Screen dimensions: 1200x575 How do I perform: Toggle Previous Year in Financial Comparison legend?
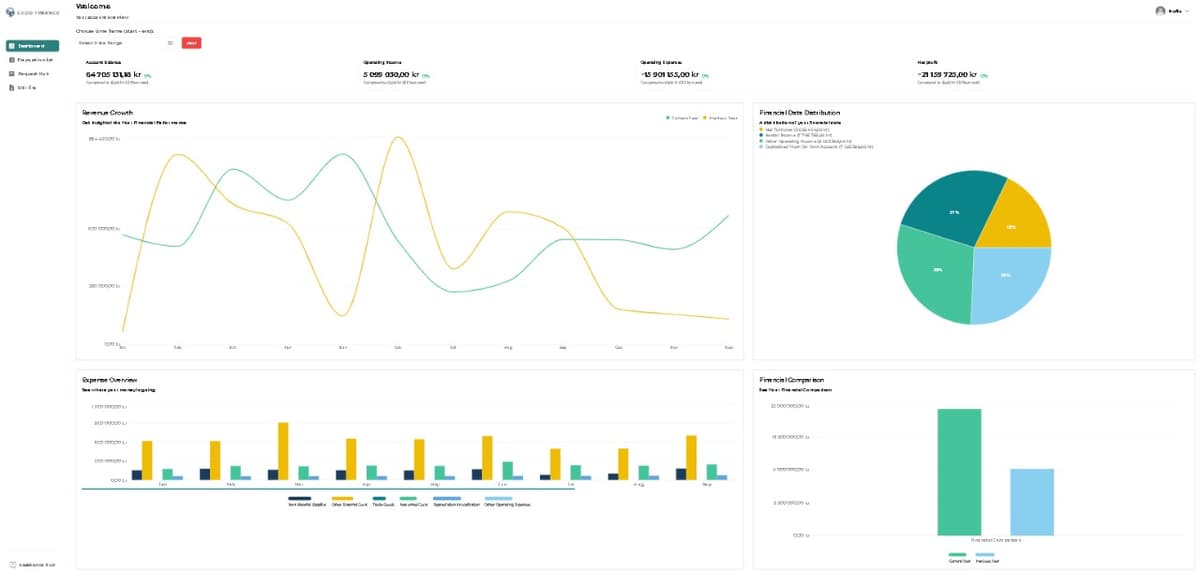(985, 556)
